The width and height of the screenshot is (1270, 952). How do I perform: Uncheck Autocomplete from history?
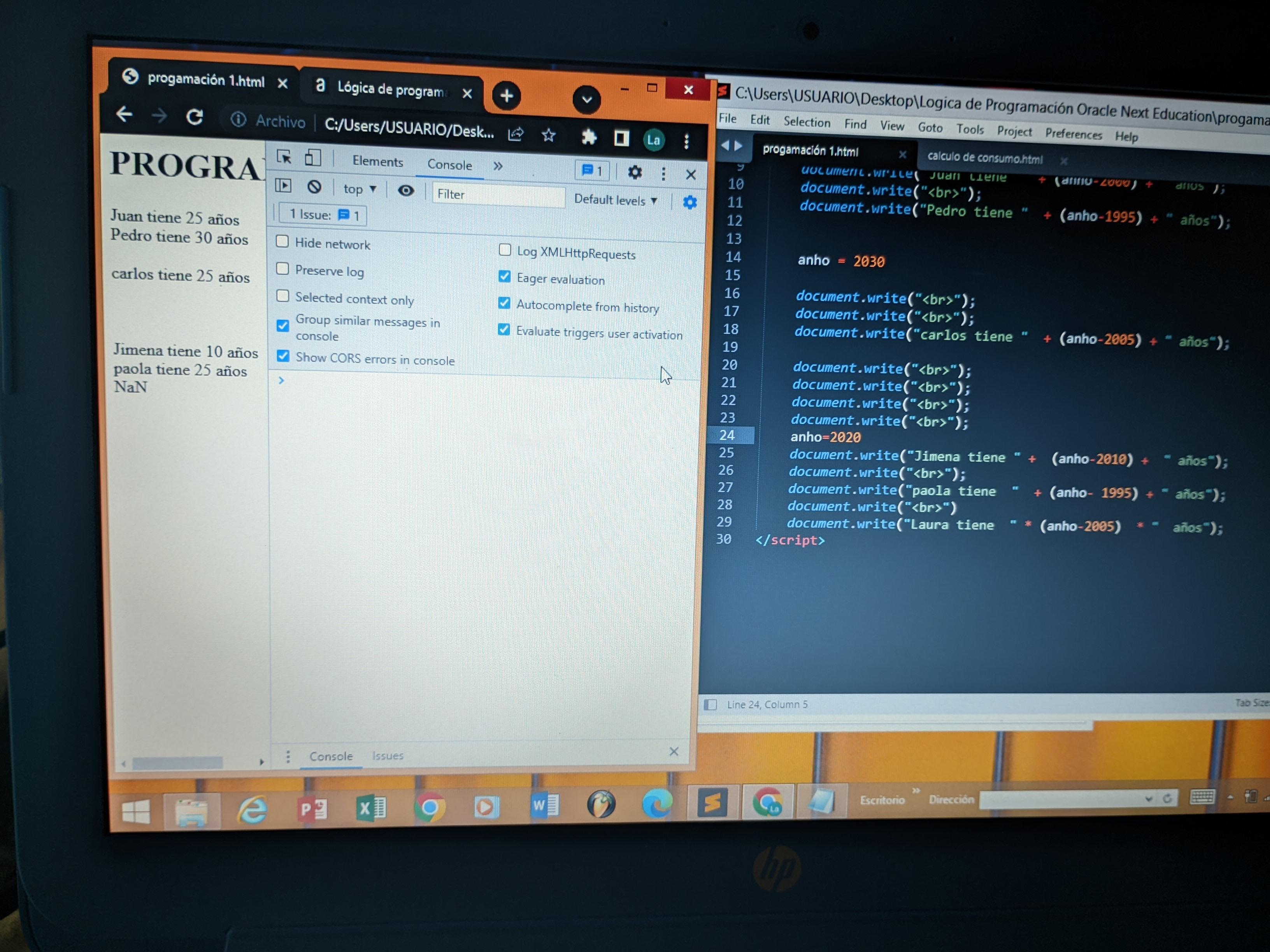point(503,303)
